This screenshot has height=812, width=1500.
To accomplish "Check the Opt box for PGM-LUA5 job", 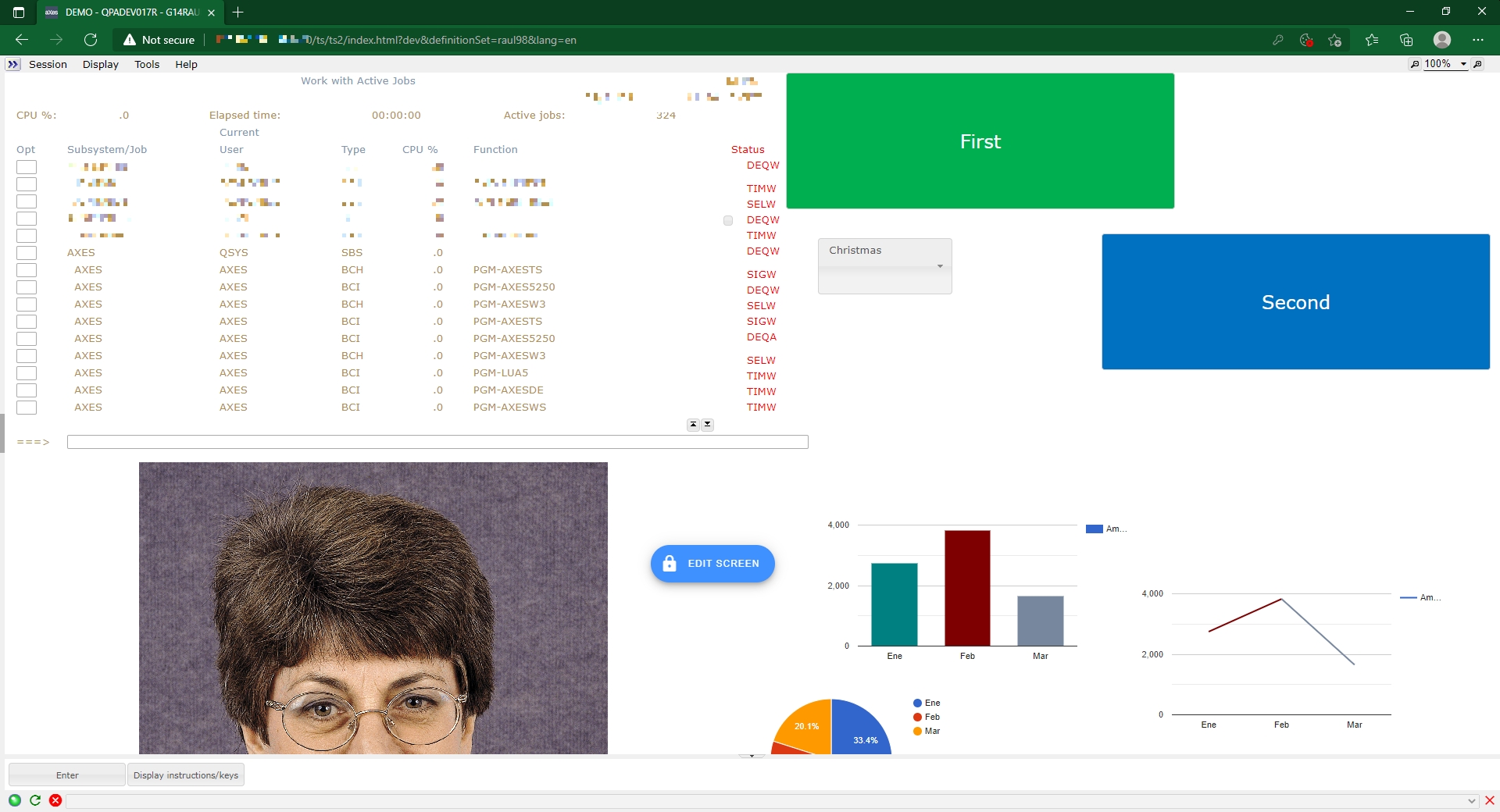I will tap(27, 373).
